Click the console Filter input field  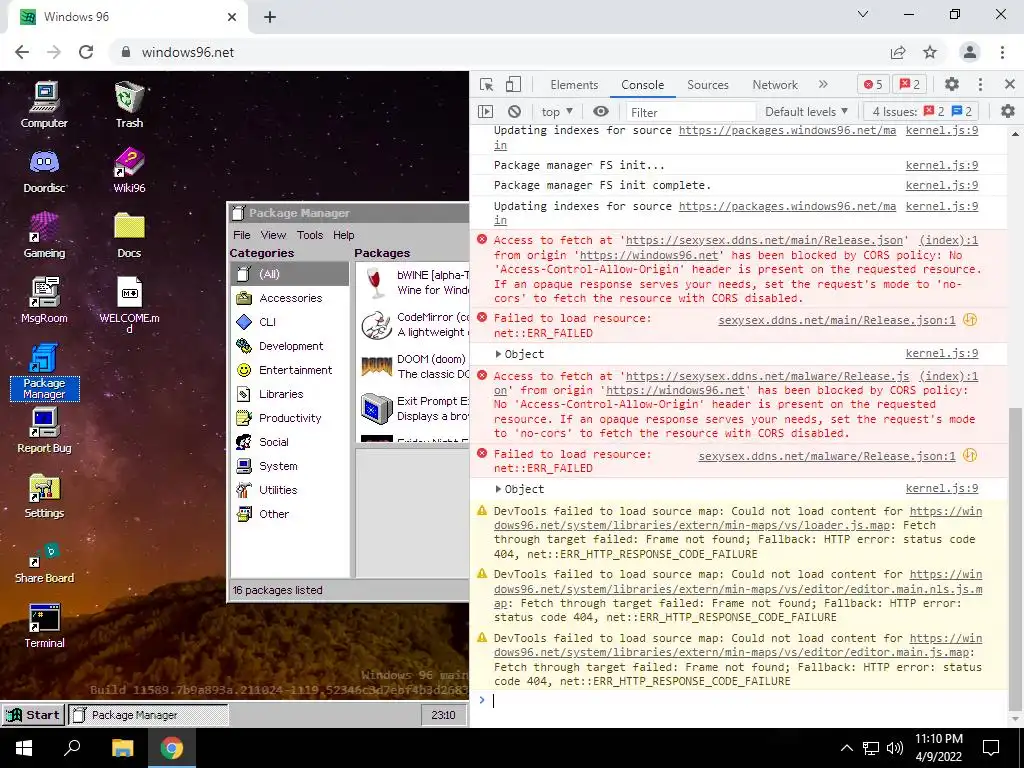coord(690,112)
